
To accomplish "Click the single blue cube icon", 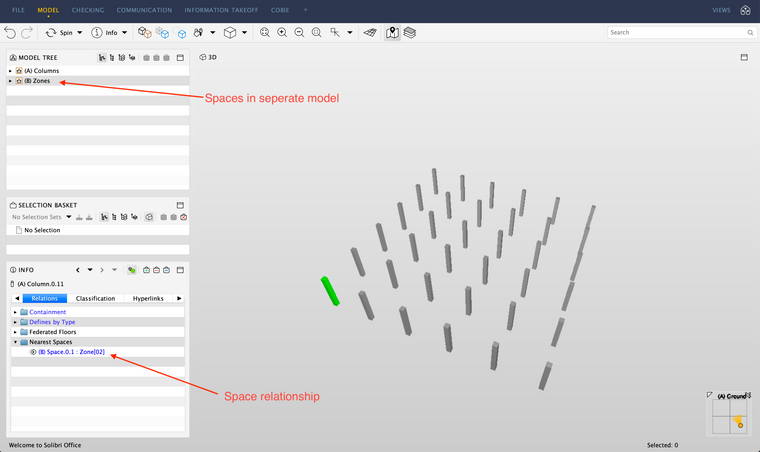I will (x=181, y=33).
